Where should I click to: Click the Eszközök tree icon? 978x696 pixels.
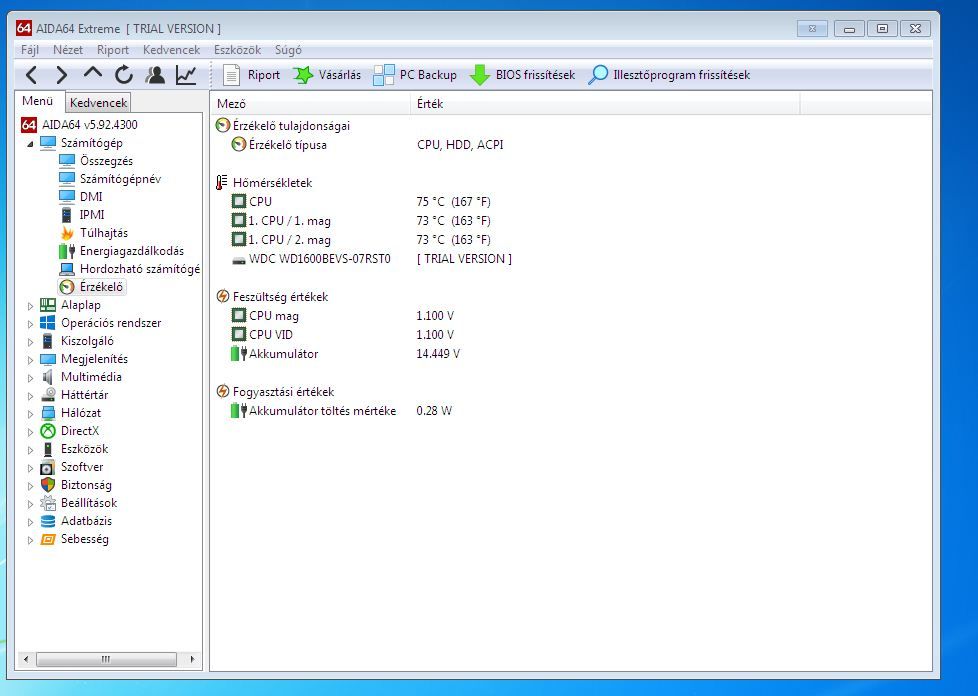[x=48, y=449]
